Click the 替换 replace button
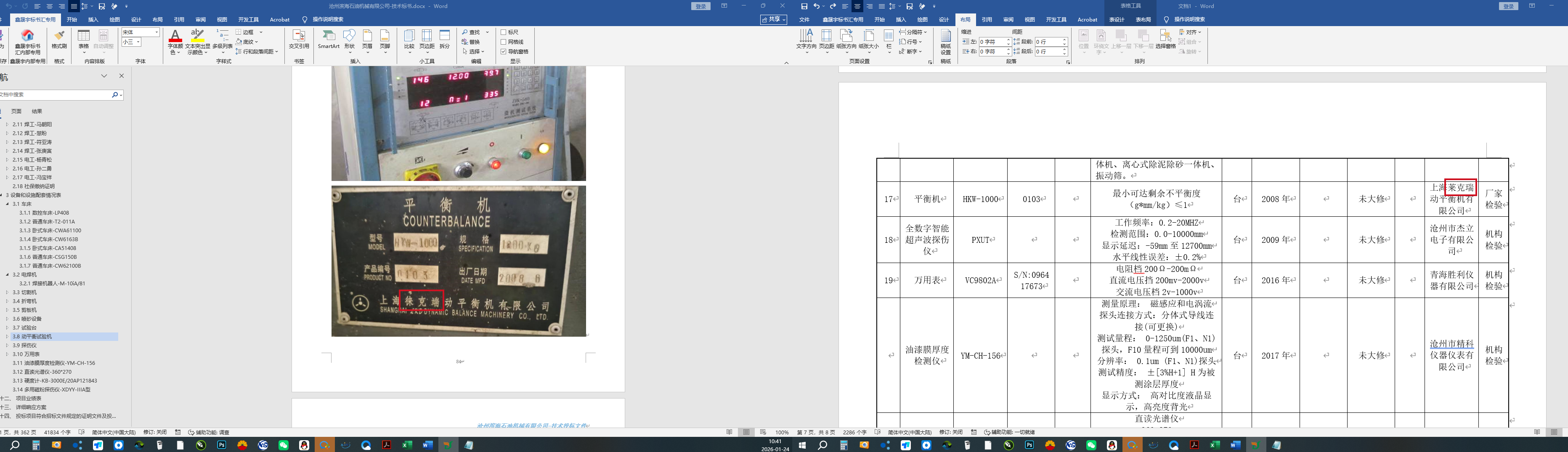This screenshot has width=1568, height=452. [x=471, y=42]
